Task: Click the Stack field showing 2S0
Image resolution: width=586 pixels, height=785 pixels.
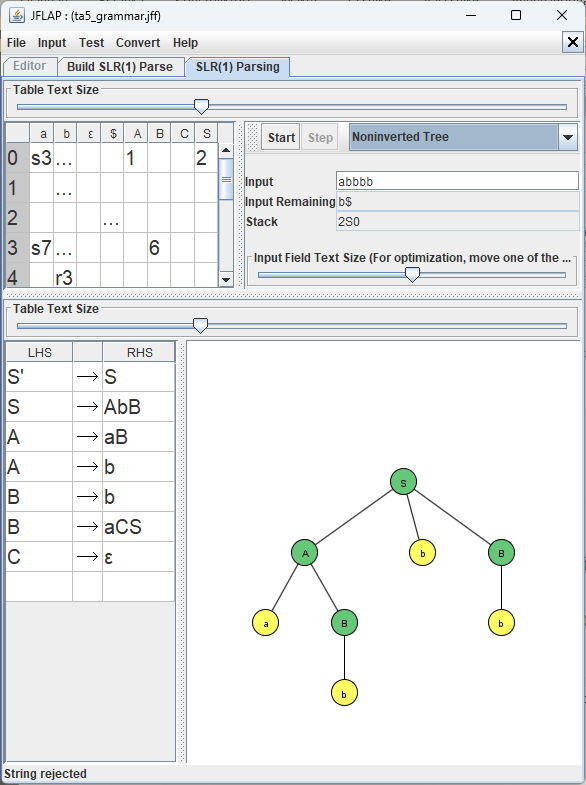Action: [457, 221]
